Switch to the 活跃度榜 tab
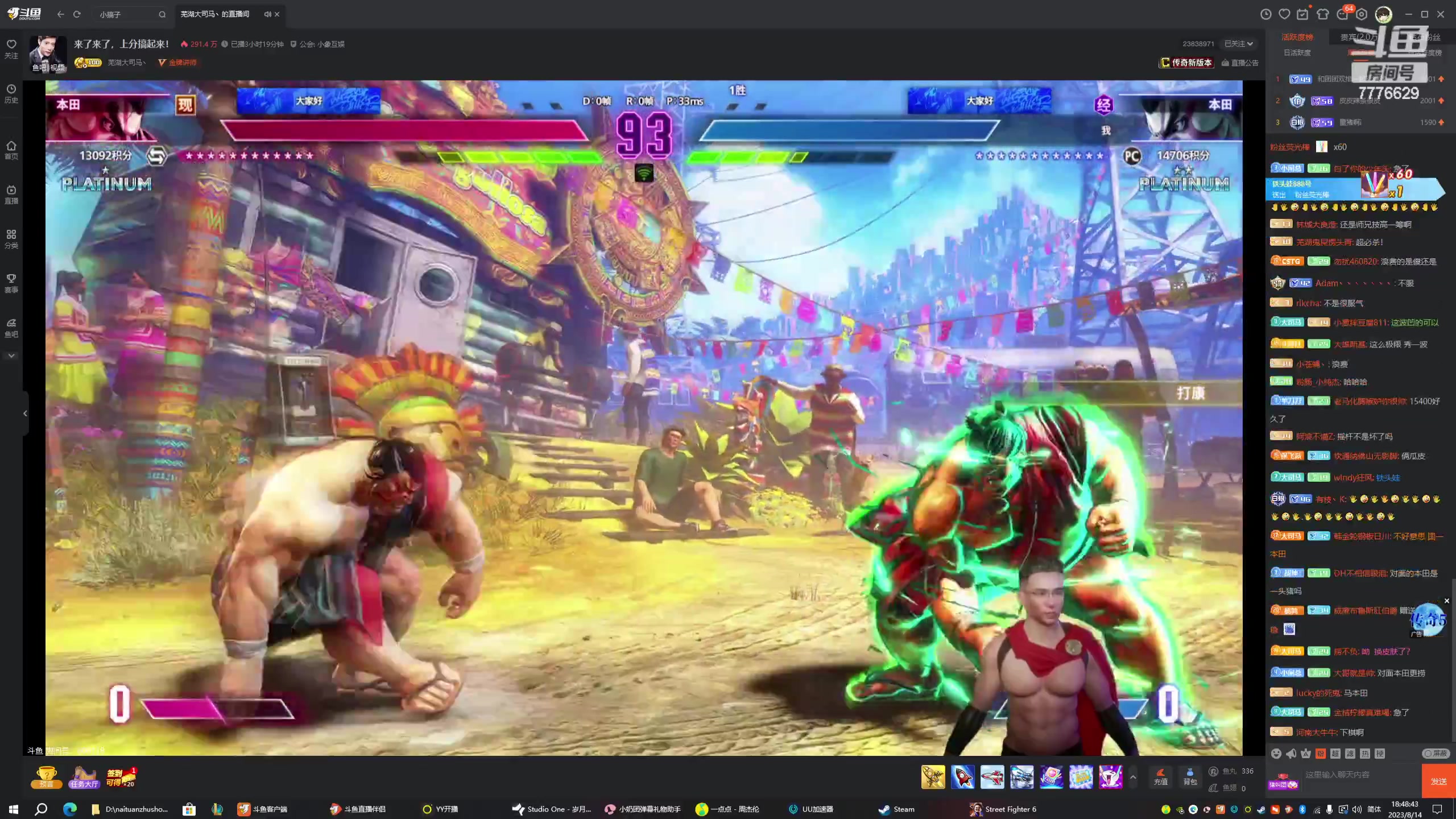Viewport: 1456px width, 819px height. click(1297, 37)
